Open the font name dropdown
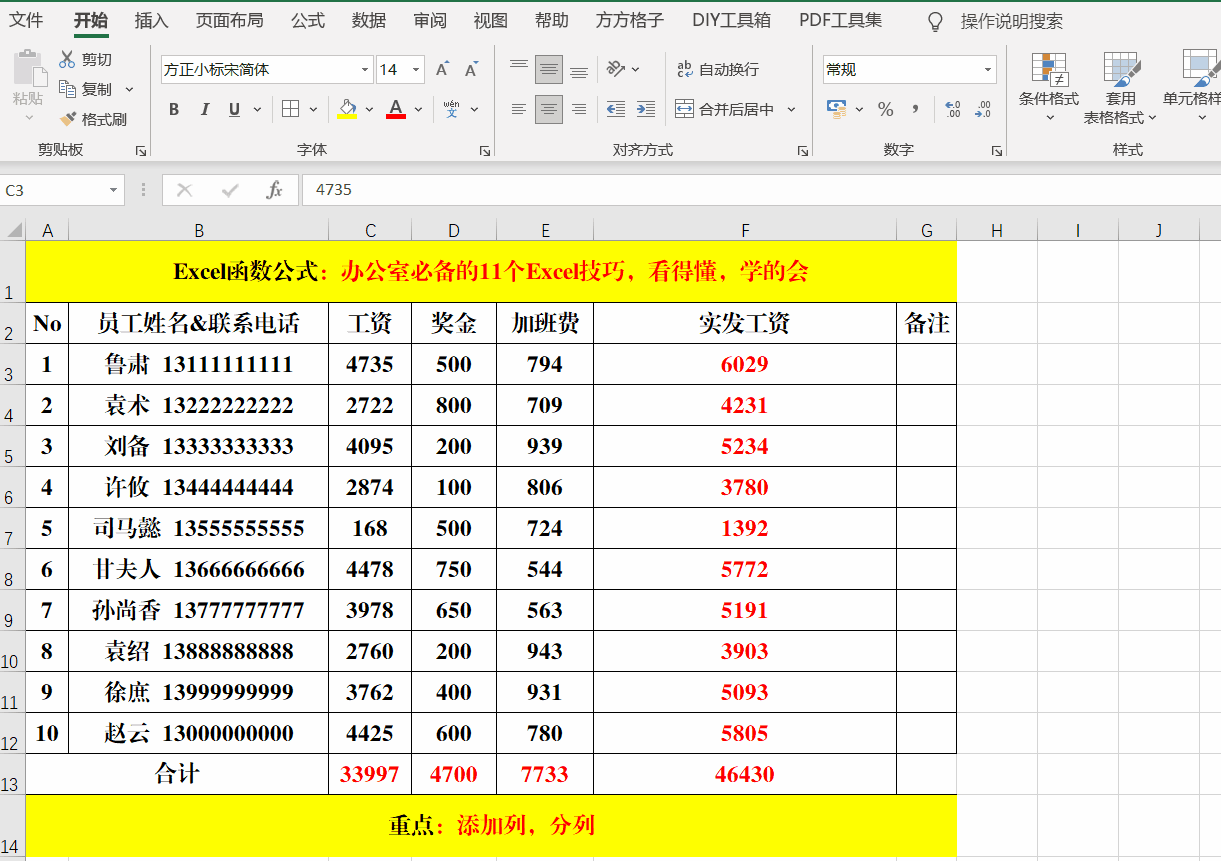Image resolution: width=1221 pixels, height=861 pixels. (365, 70)
